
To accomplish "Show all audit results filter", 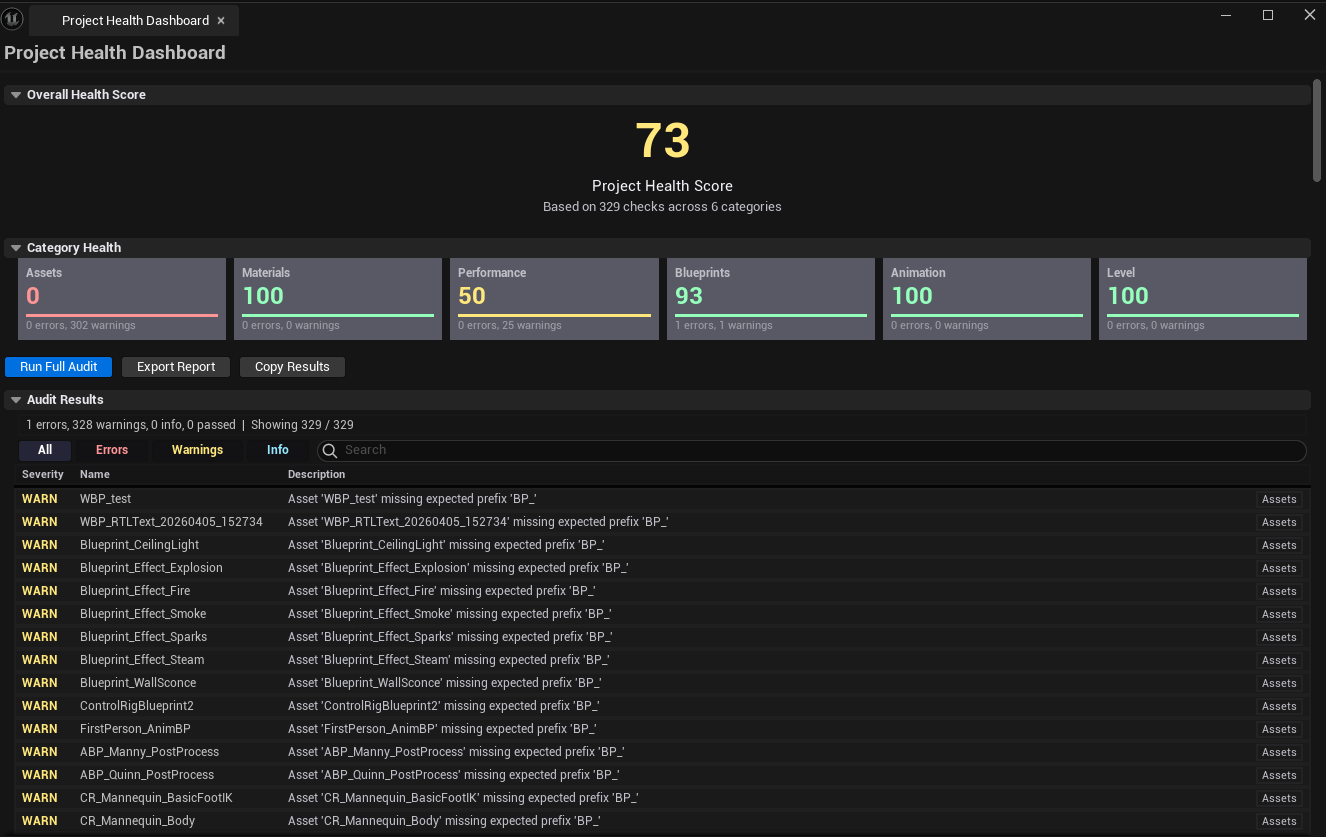I will 45,450.
